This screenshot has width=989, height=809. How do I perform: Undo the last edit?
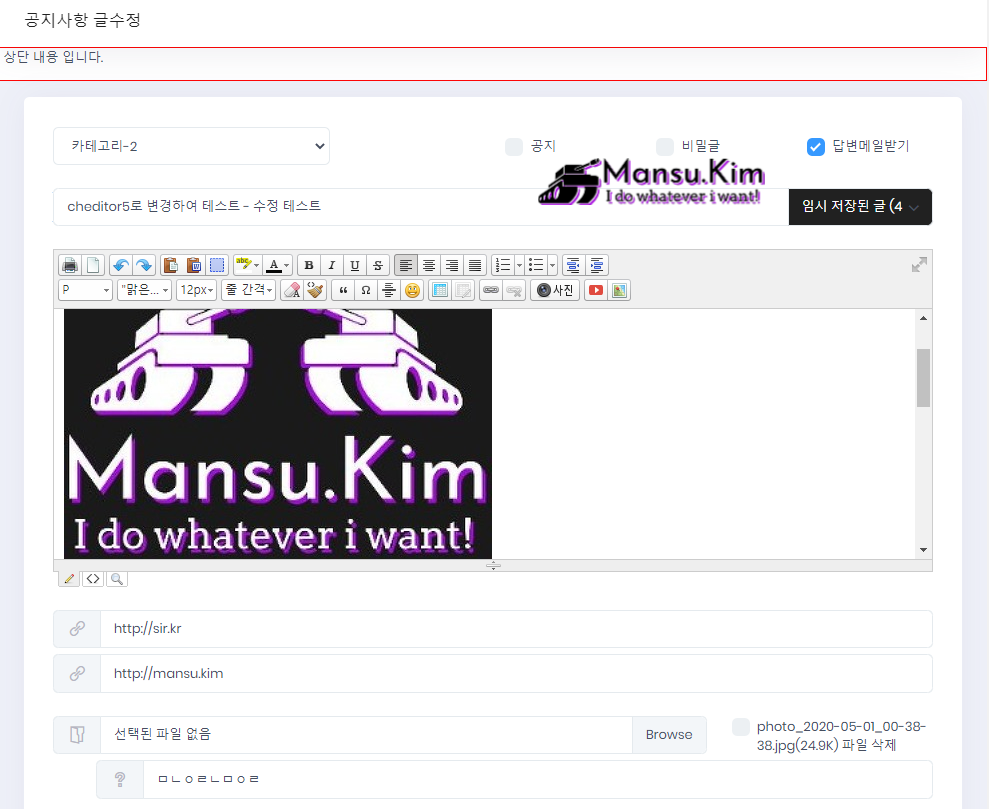tap(120, 265)
